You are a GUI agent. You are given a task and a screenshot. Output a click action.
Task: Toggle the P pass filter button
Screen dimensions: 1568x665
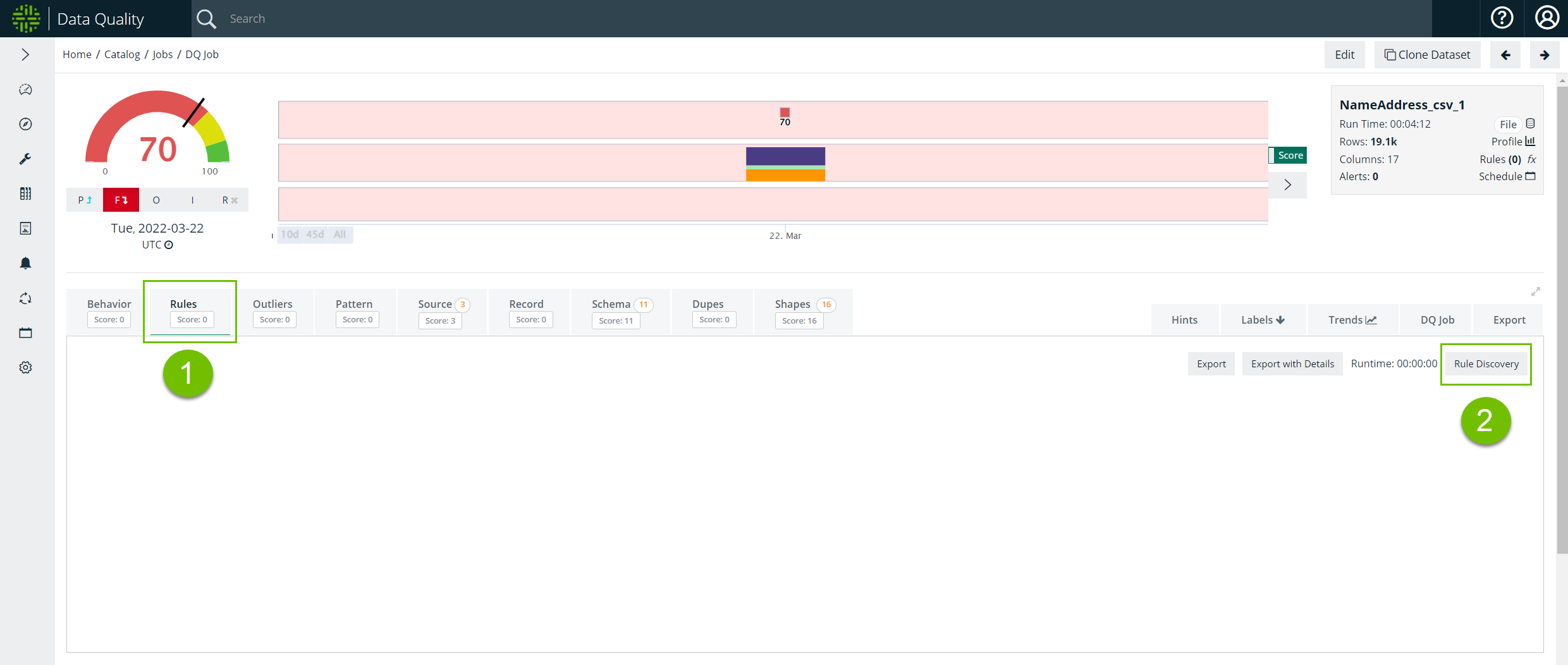(x=85, y=200)
